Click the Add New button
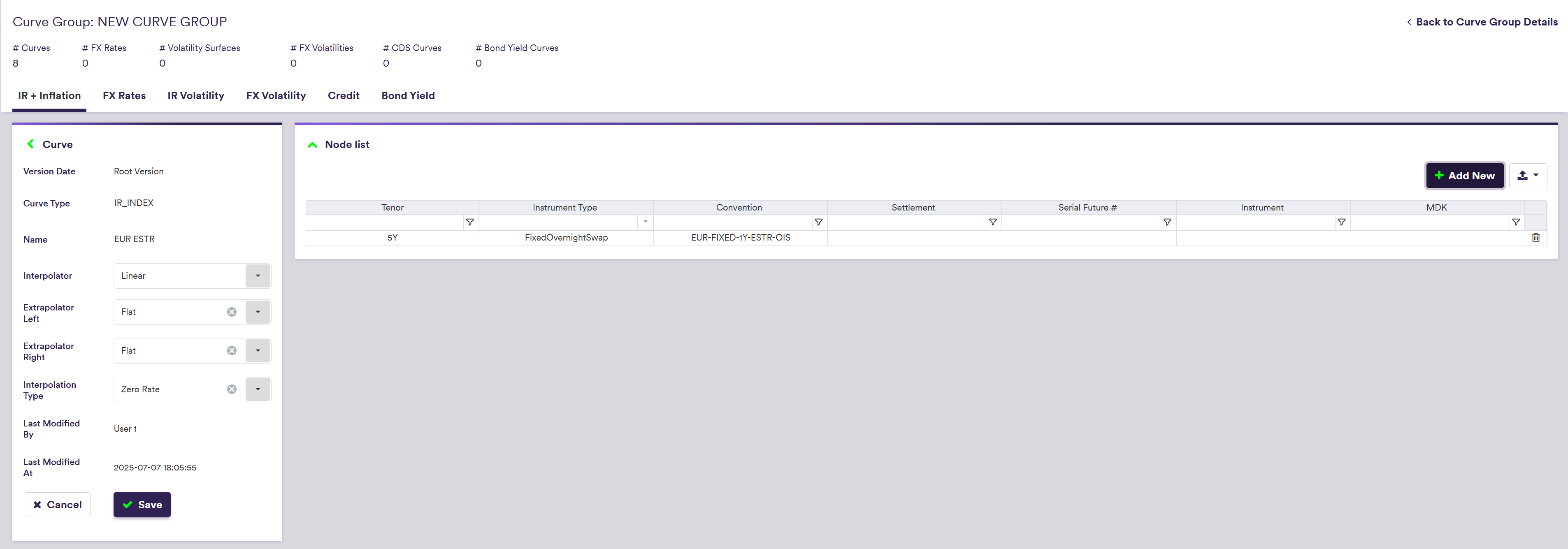Viewport: 1568px width, 549px height. click(x=1464, y=175)
